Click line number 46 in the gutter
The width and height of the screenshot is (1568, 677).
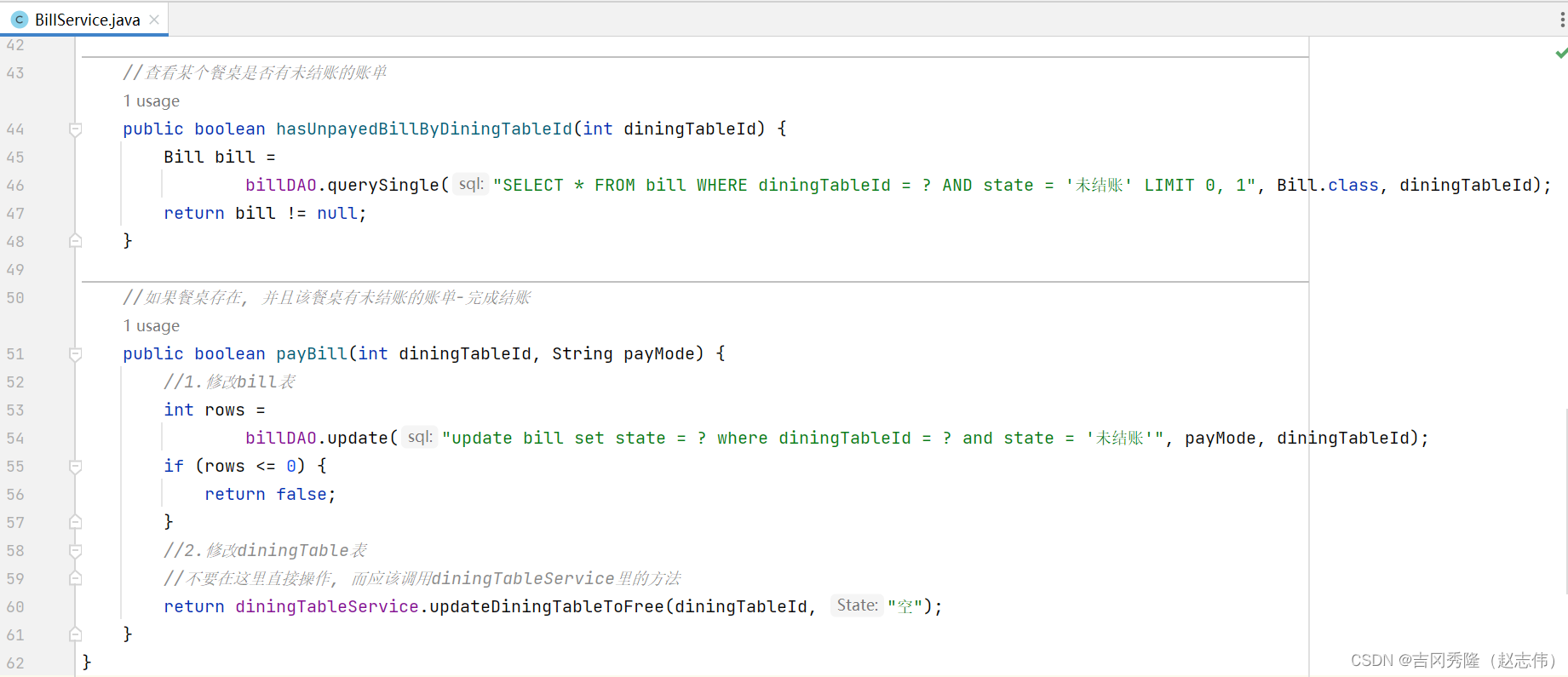(15, 185)
